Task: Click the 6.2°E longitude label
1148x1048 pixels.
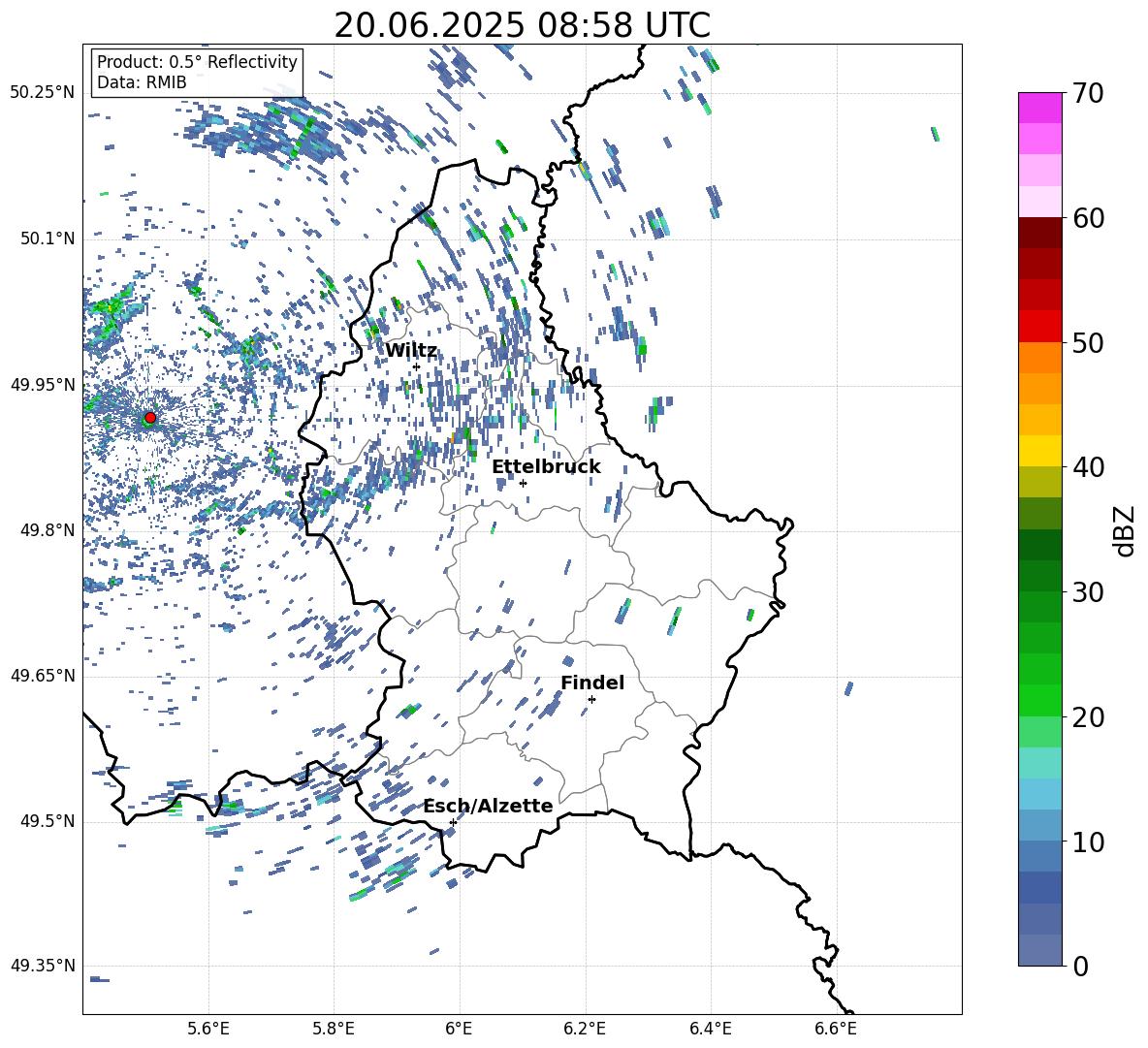Action: (585, 1029)
